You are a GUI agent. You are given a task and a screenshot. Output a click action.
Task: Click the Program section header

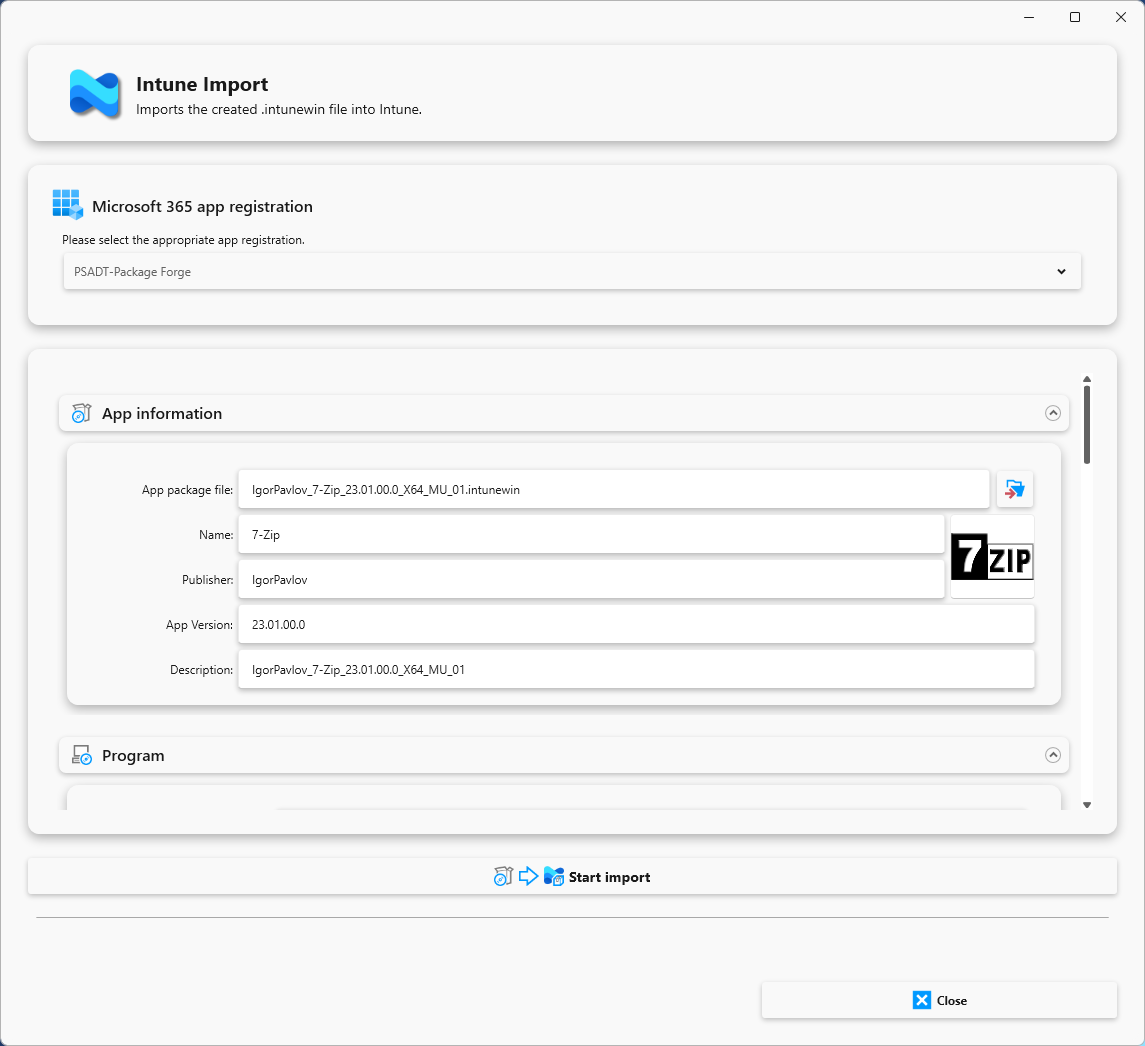(x=564, y=755)
